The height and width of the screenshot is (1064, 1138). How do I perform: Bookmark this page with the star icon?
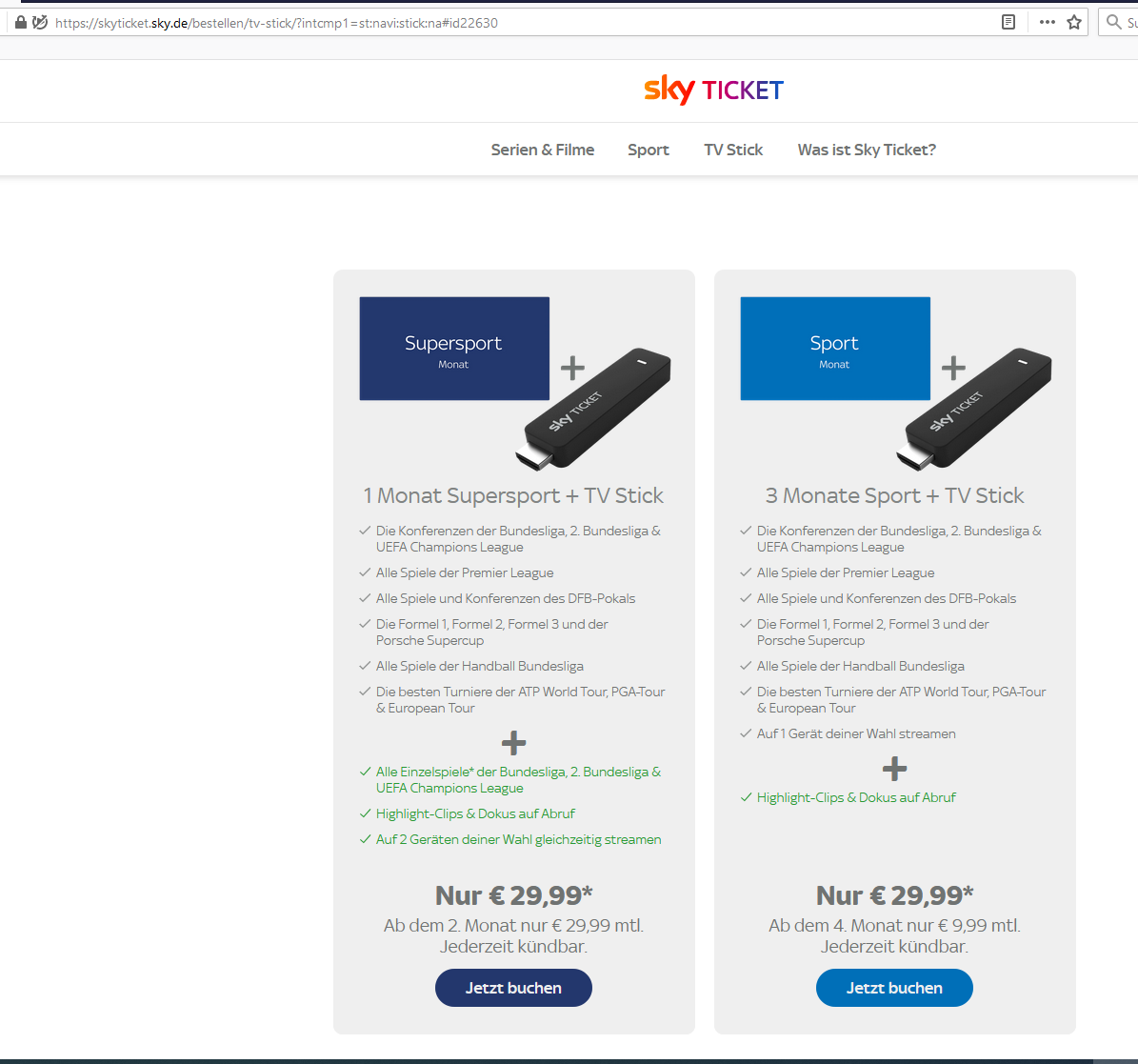[x=1074, y=22]
